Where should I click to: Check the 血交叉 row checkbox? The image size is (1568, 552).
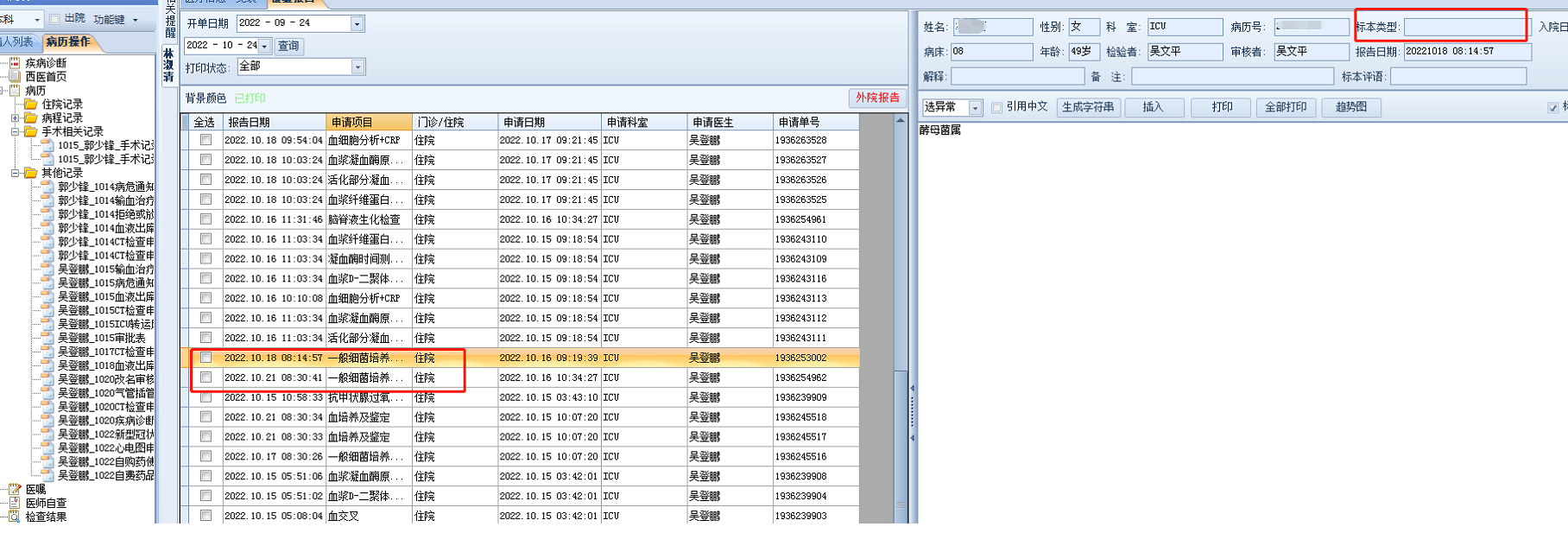205,515
